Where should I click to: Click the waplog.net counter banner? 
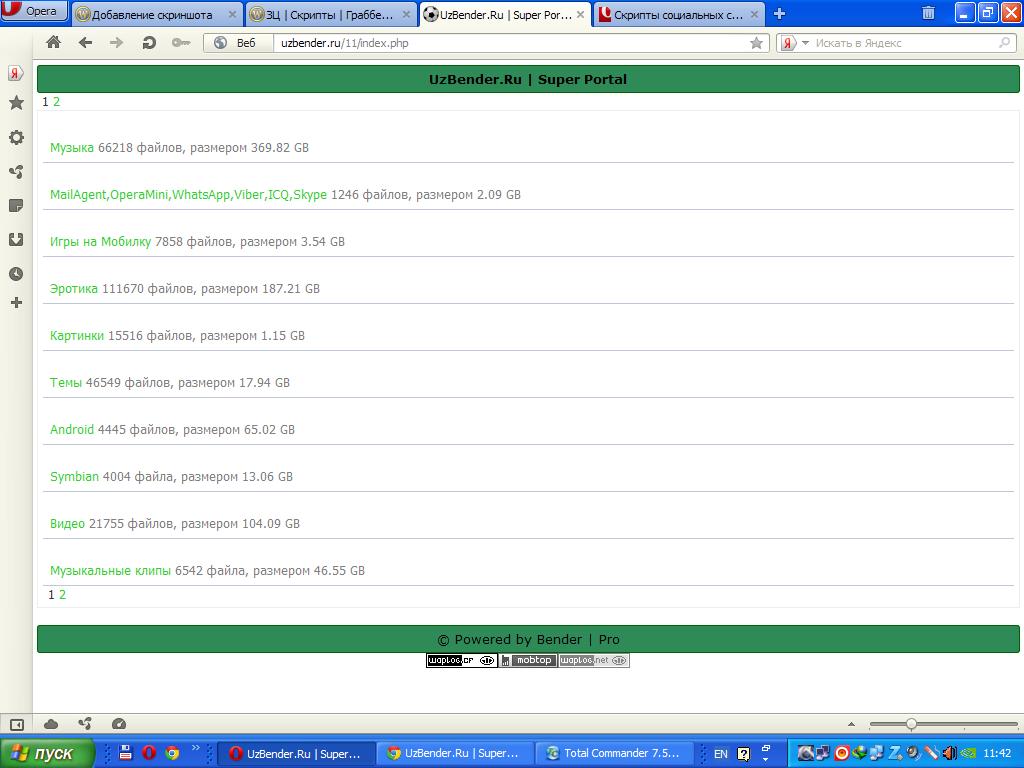tap(594, 660)
